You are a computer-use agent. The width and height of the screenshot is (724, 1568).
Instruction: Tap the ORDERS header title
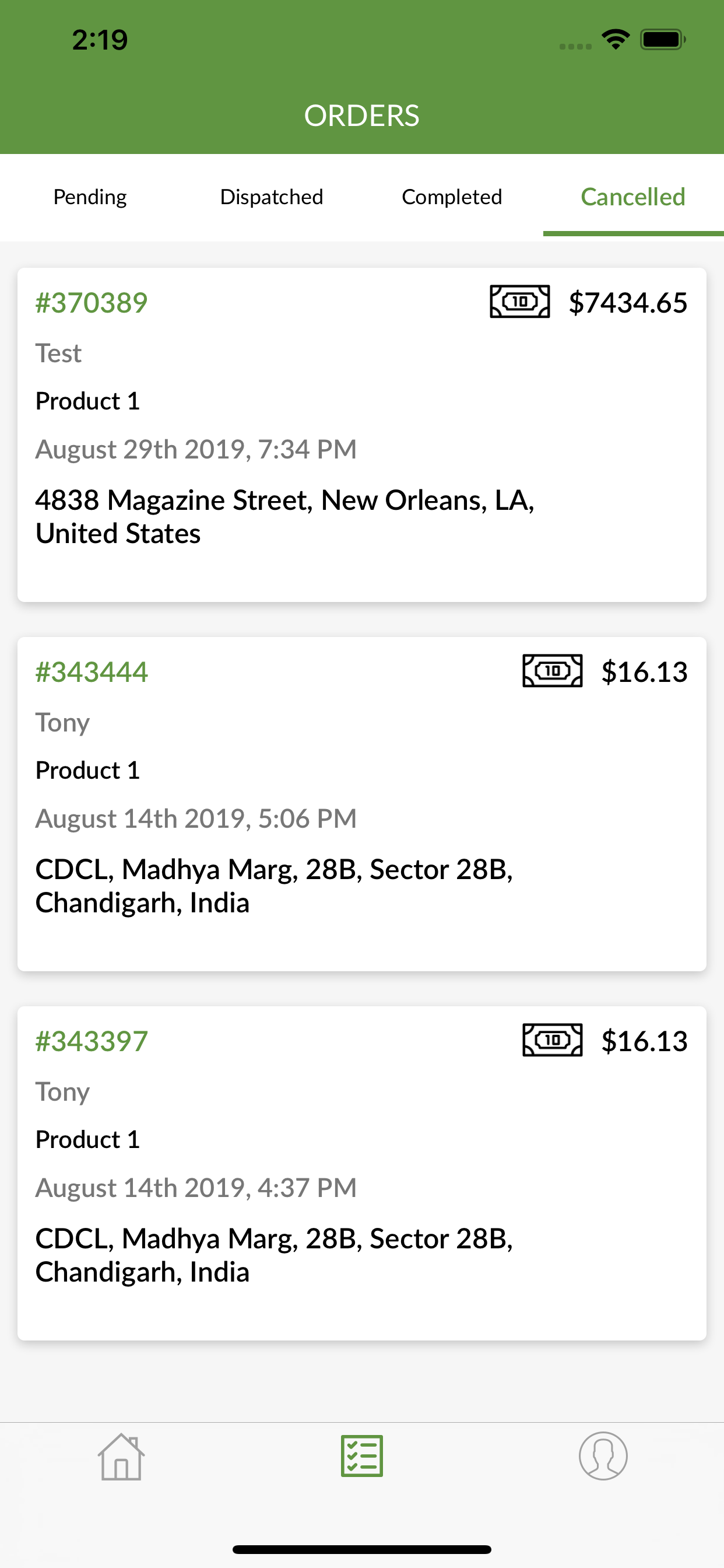pyautogui.click(x=362, y=116)
